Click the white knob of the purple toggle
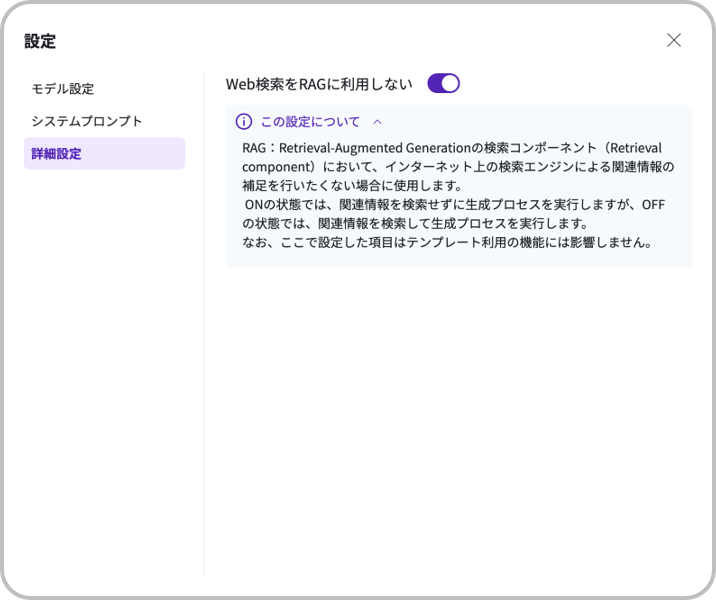716x600 pixels. [x=450, y=83]
